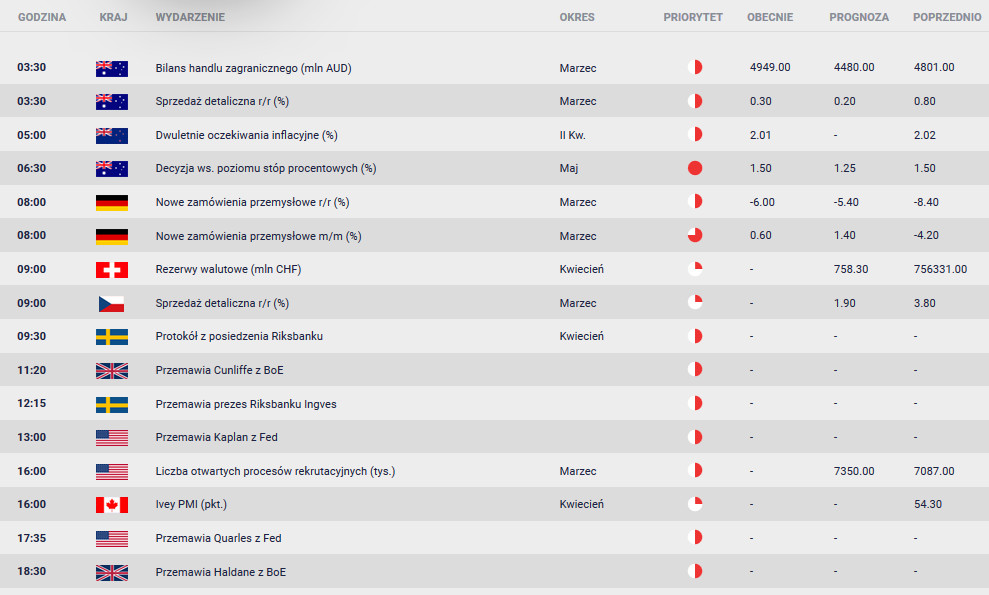Click US flag in Quarles speech row

(112, 539)
